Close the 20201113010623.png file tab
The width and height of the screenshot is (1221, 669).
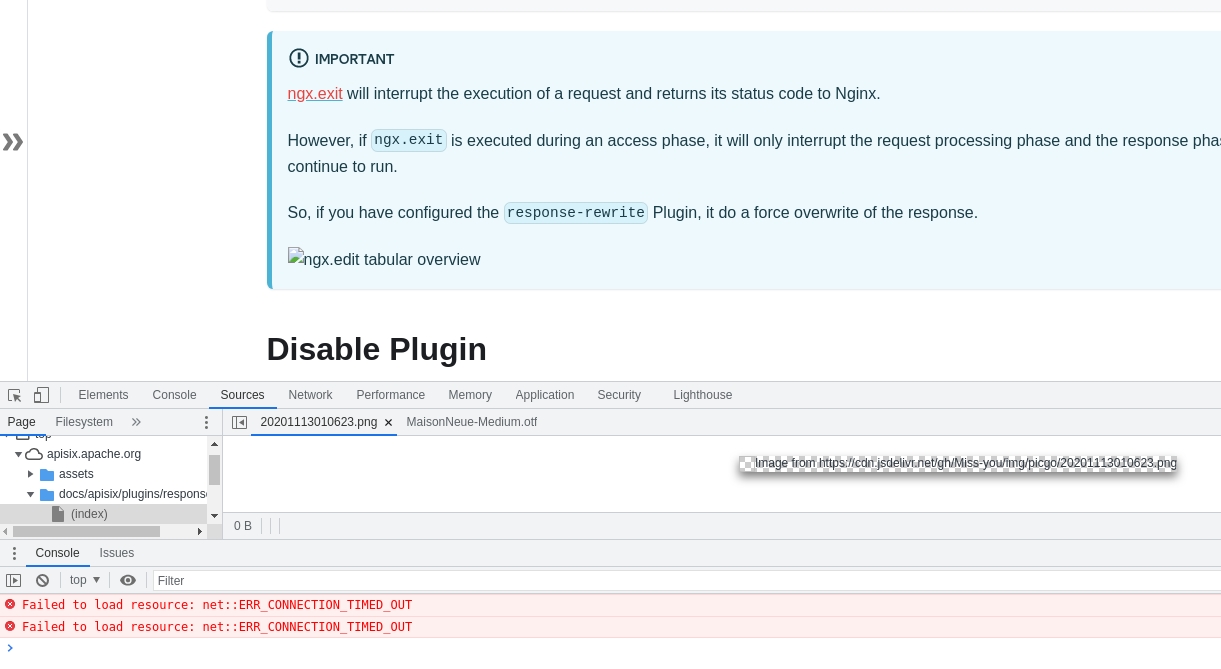point(388,422)
